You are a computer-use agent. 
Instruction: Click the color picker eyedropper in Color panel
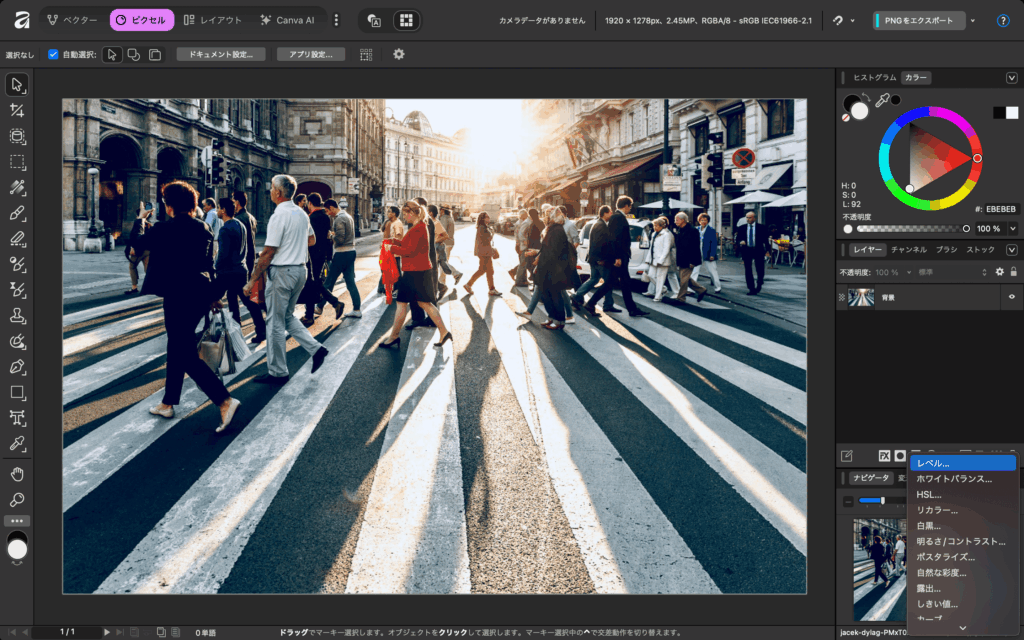click(x=882, y=100)
